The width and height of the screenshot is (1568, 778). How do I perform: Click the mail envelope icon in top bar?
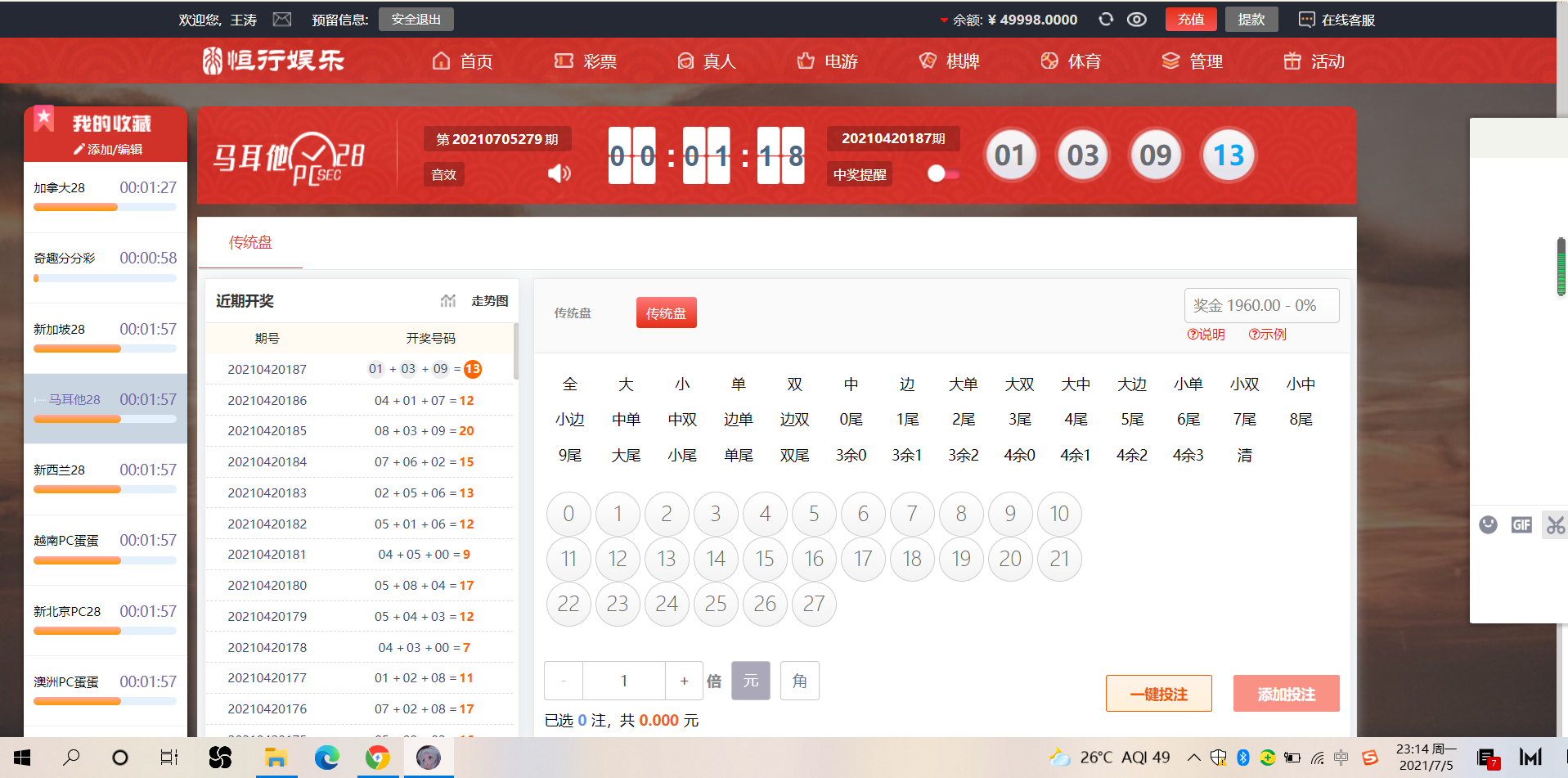[282, 20]
